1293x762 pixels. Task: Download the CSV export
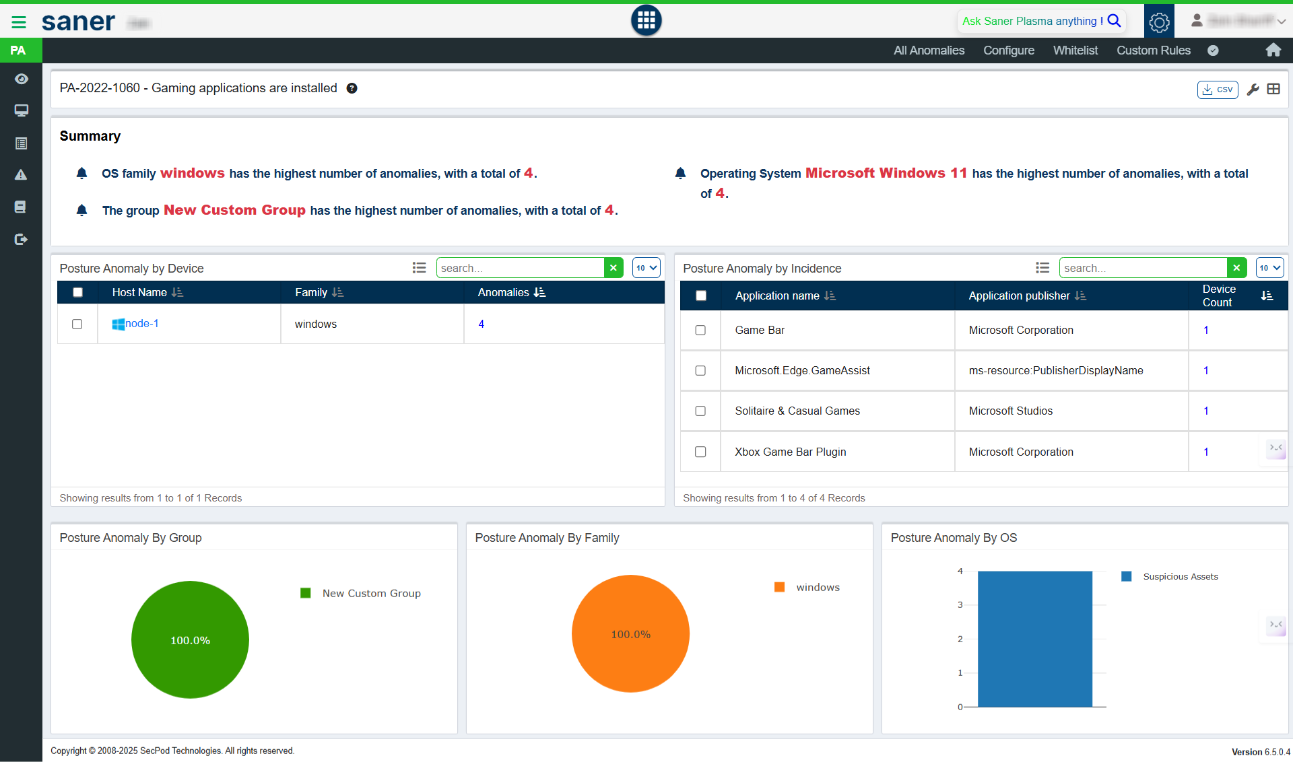pyautogui.click(x=1218, y=89)
